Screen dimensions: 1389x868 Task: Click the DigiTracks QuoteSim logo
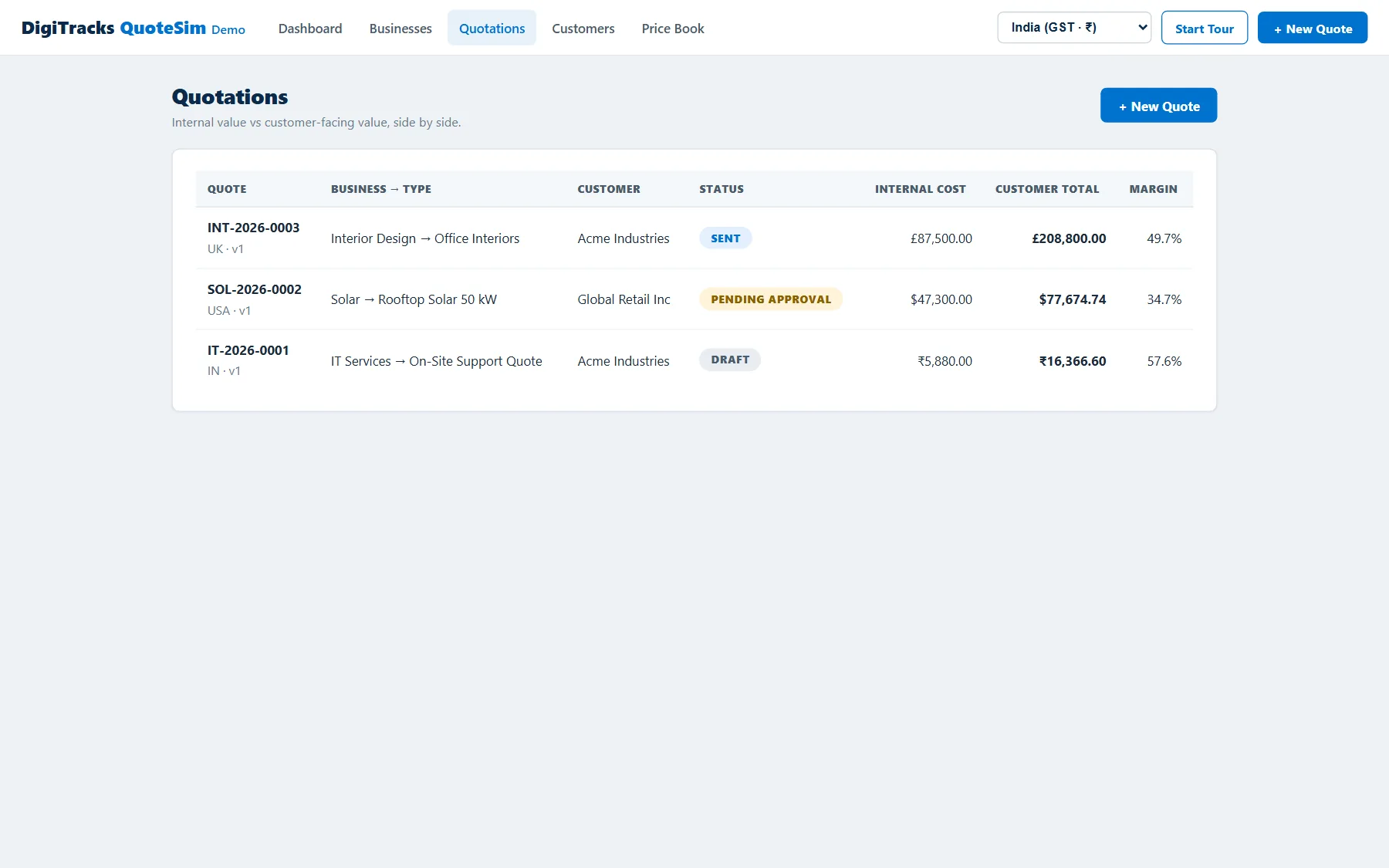[133, 29]
